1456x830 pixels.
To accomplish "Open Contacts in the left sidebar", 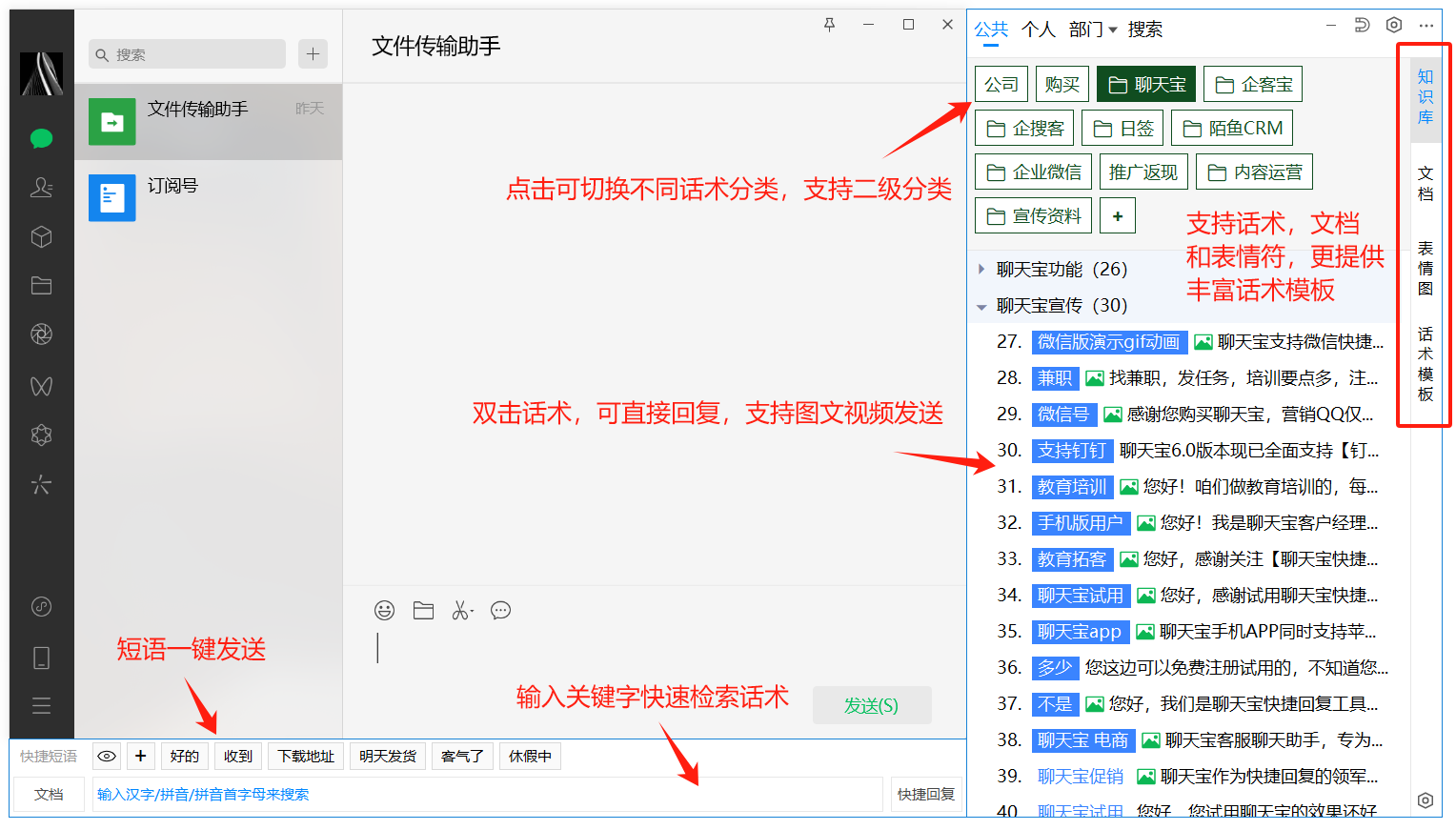I will click(41, 188).
